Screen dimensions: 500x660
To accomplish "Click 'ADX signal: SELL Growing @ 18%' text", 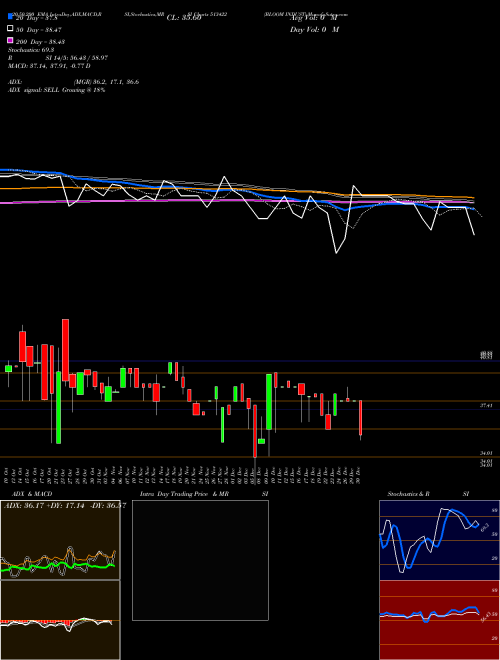I will pyautogui.click(x=56, y=90).
